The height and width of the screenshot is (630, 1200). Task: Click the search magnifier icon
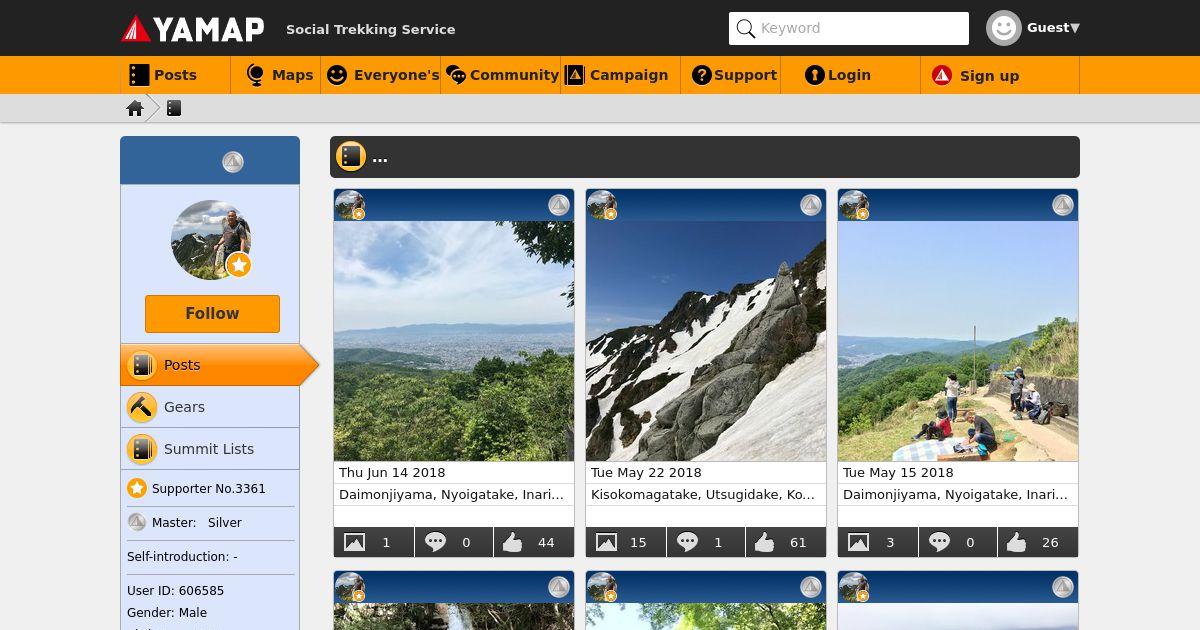click(745, 29)
